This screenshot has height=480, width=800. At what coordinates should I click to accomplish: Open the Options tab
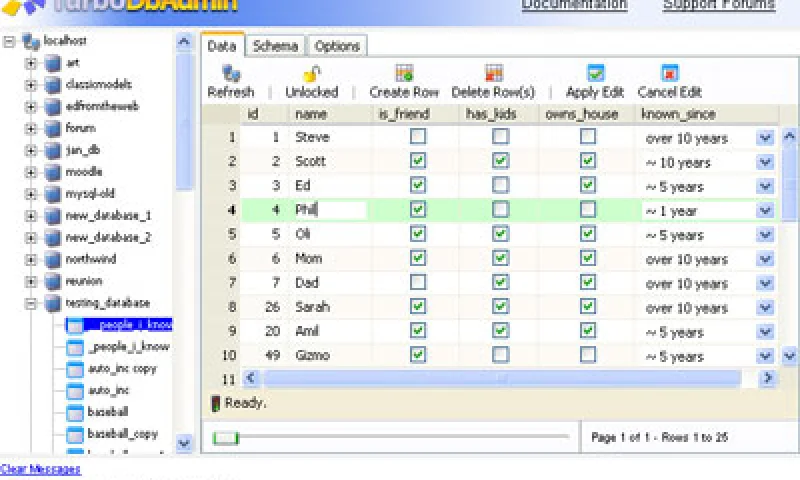click(337, 46)
